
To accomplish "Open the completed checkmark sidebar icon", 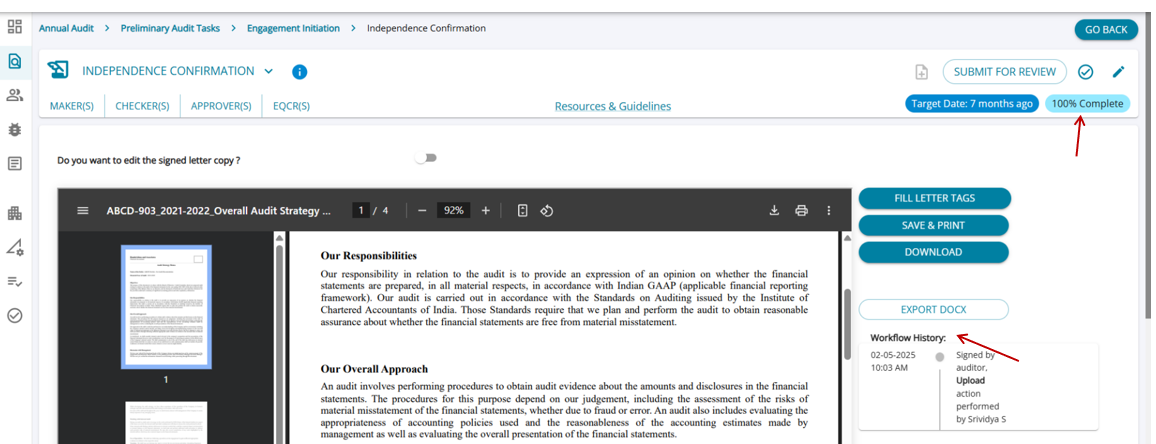I will [x=15, y=316].
